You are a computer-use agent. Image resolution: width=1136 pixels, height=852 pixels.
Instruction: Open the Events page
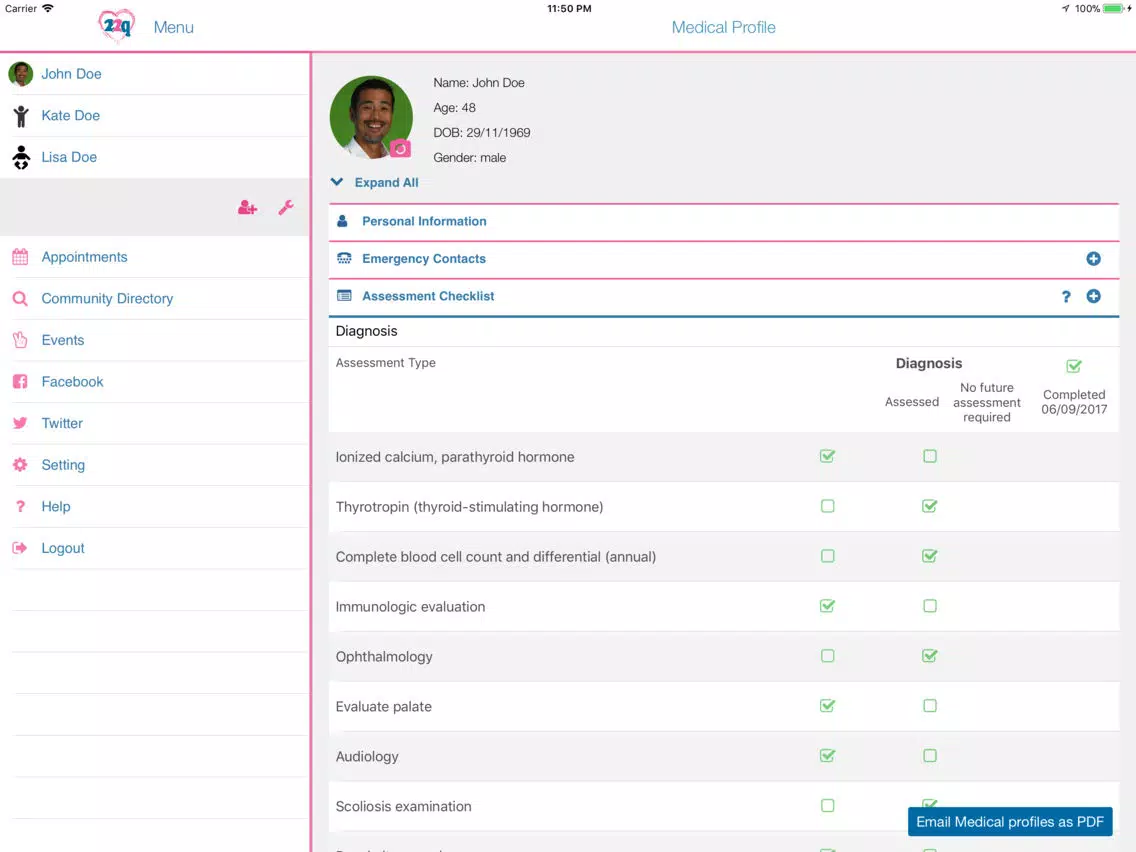pos(155,340)
